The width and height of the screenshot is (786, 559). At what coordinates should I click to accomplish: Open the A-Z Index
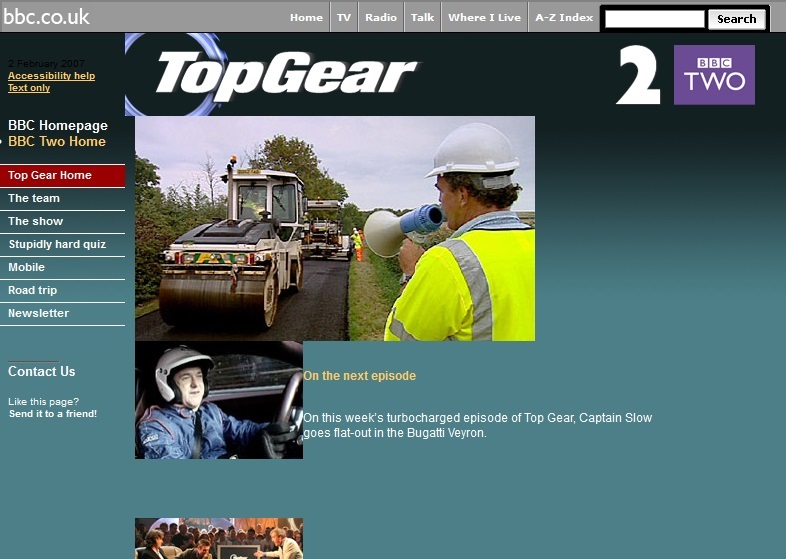click(564, 17)
